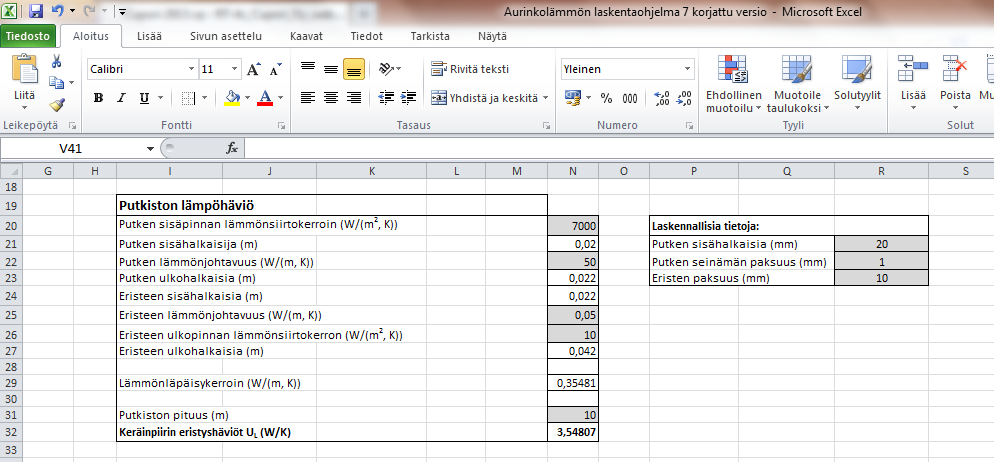Click the select all corner button

[11, 170]
